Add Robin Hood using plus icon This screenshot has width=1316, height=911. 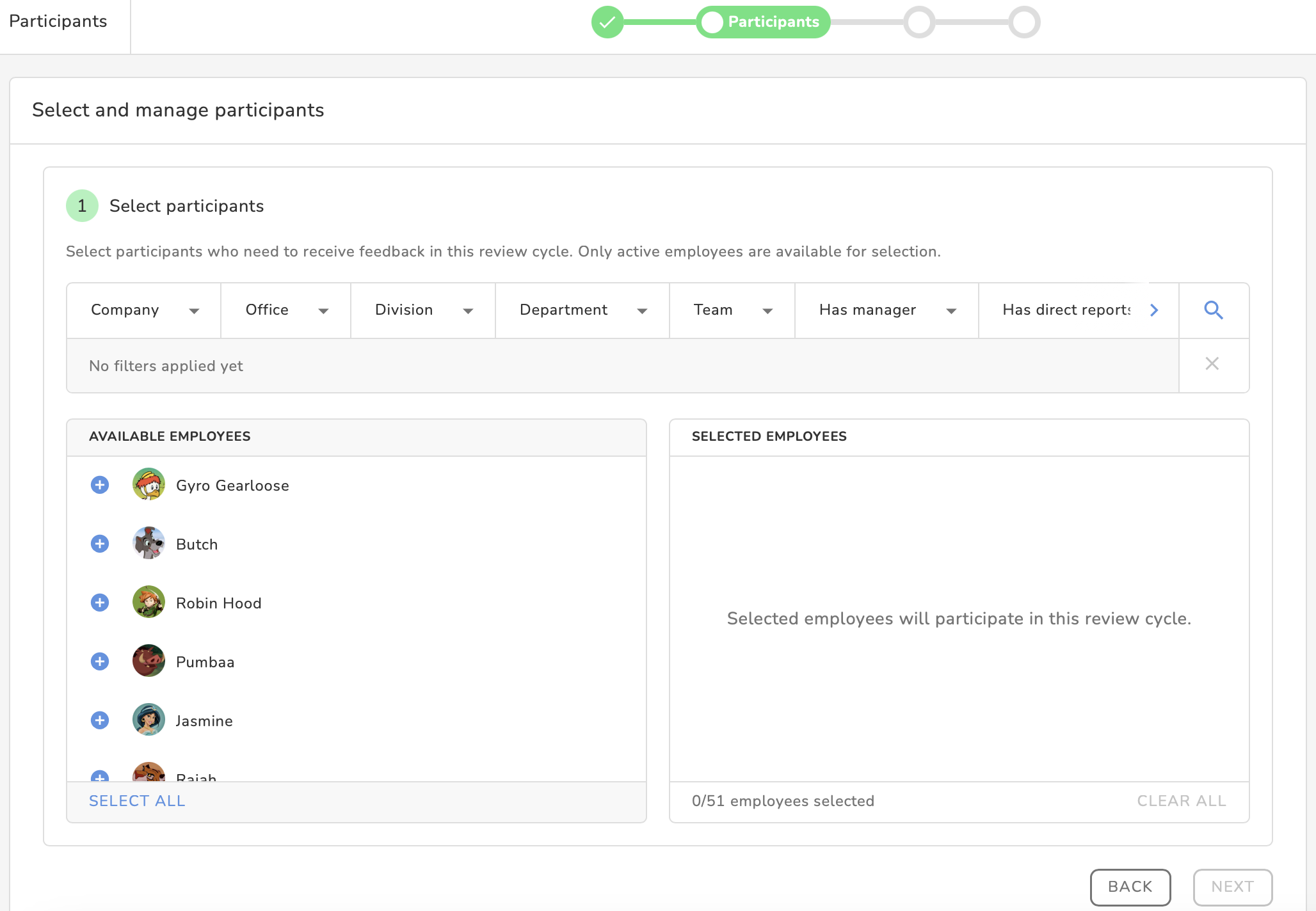[x=100, y=603]
